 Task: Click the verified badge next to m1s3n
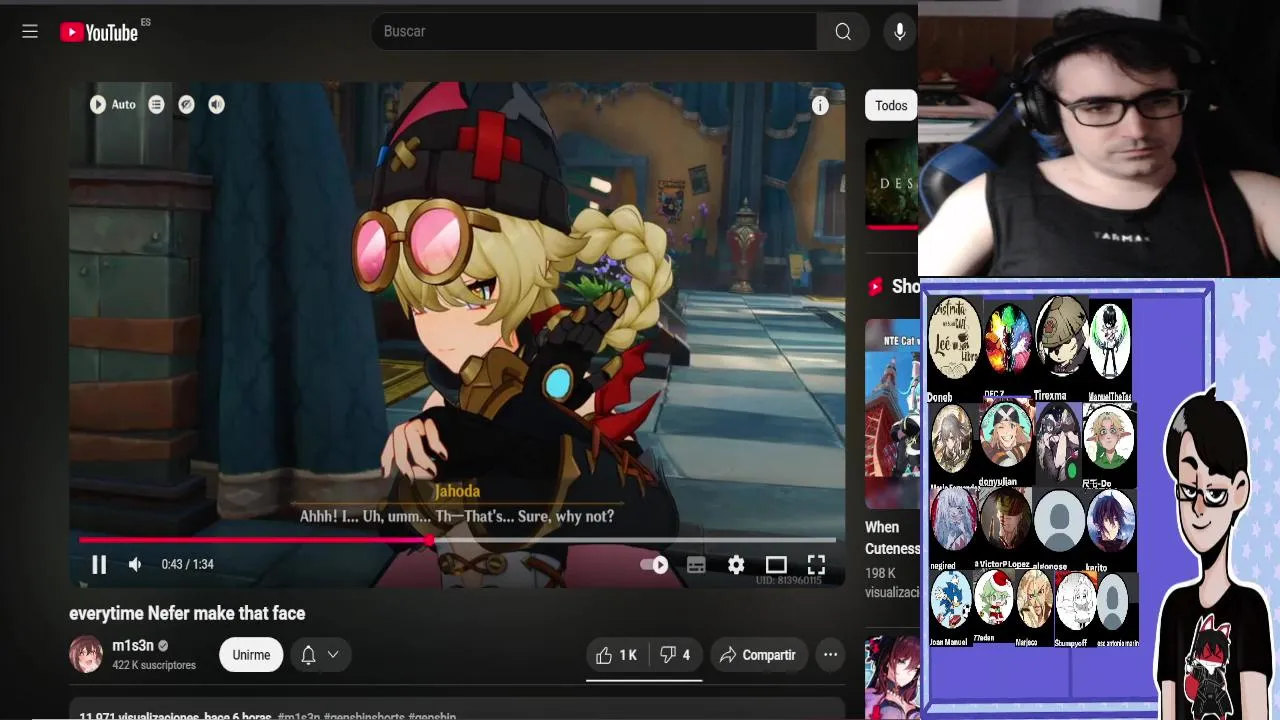pos(163,646)
